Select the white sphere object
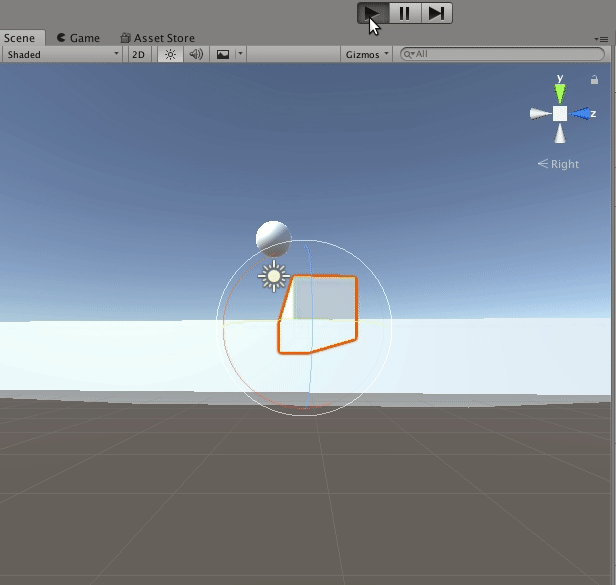This screenshot has width=616, height=585. click(273, 238)
